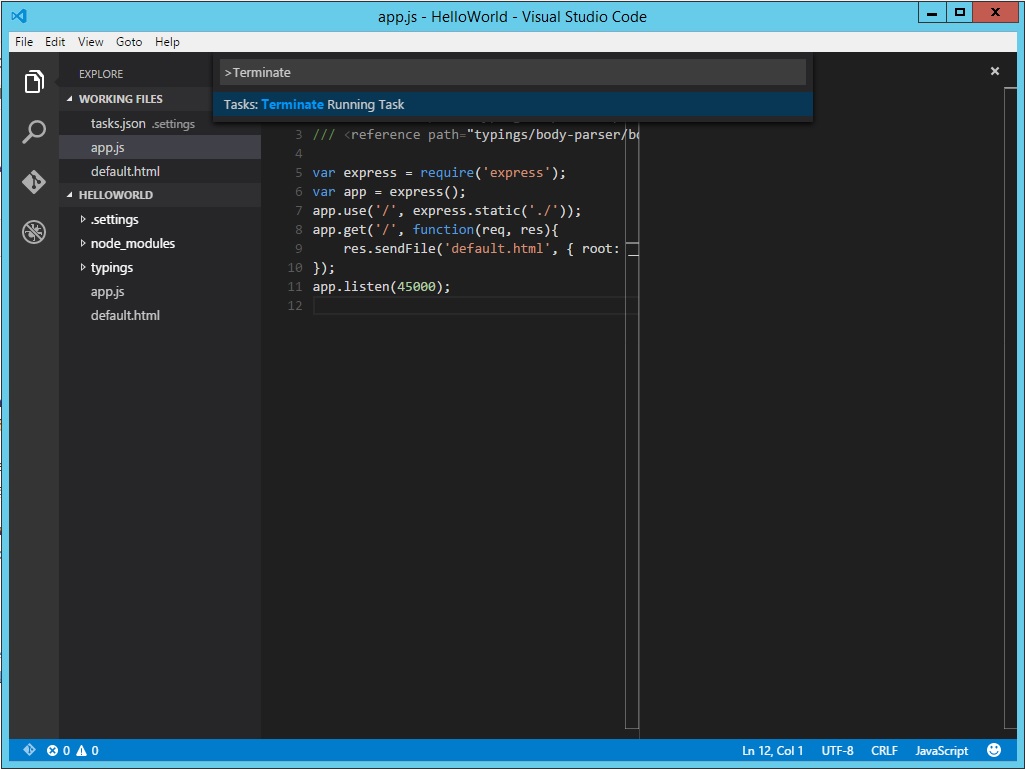Maximize the Visual Studio Code window
This screenshot has width=1025, height=769.
[x=960, y=12]
